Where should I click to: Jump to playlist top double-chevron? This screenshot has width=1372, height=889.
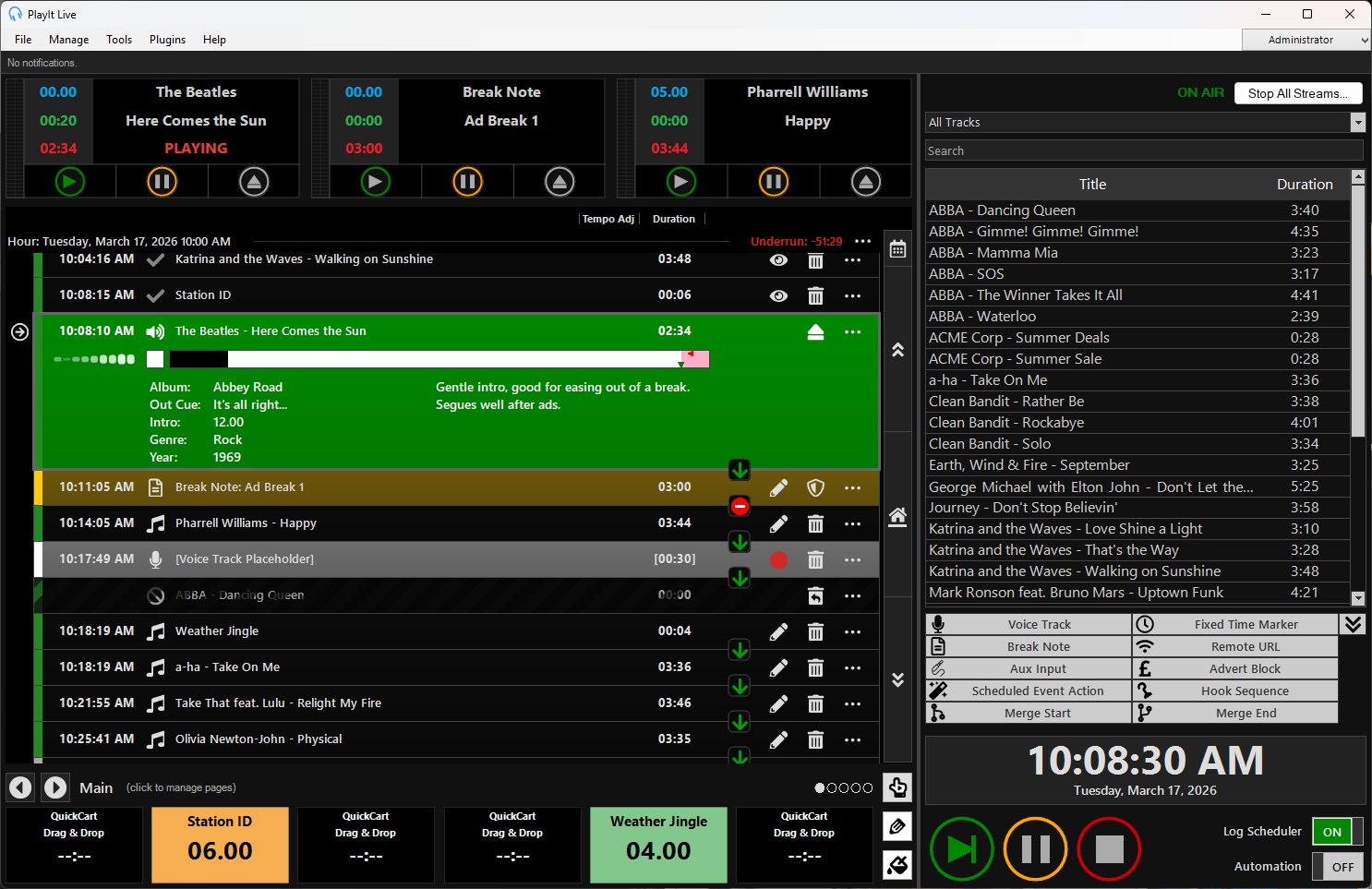[897, 350]
